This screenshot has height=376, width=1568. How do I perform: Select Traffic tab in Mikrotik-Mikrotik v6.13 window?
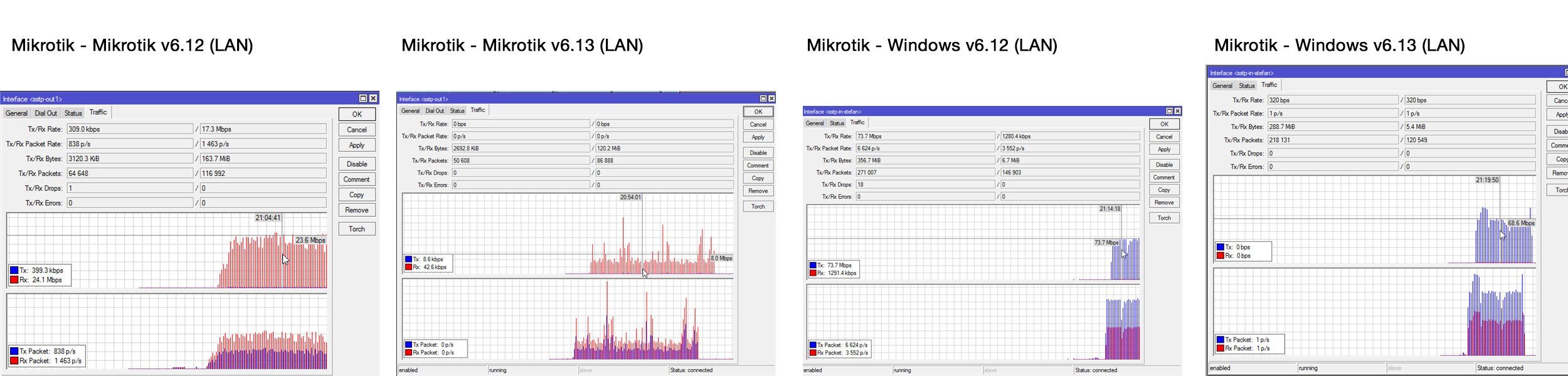tap(478, 110)
